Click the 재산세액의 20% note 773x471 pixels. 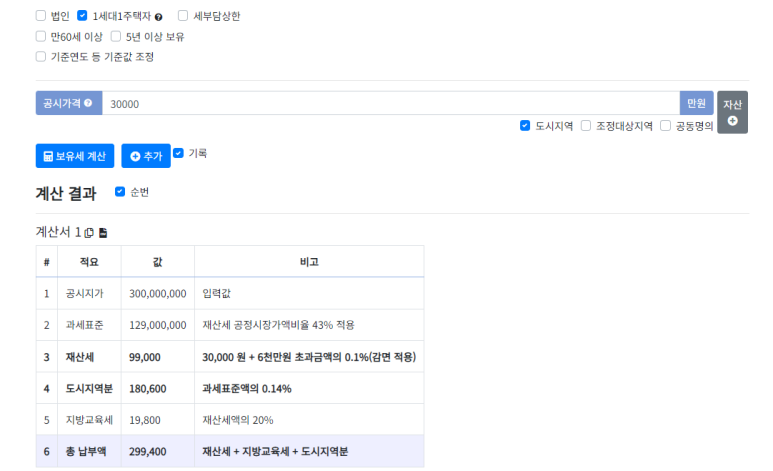(x=238, y=420)
